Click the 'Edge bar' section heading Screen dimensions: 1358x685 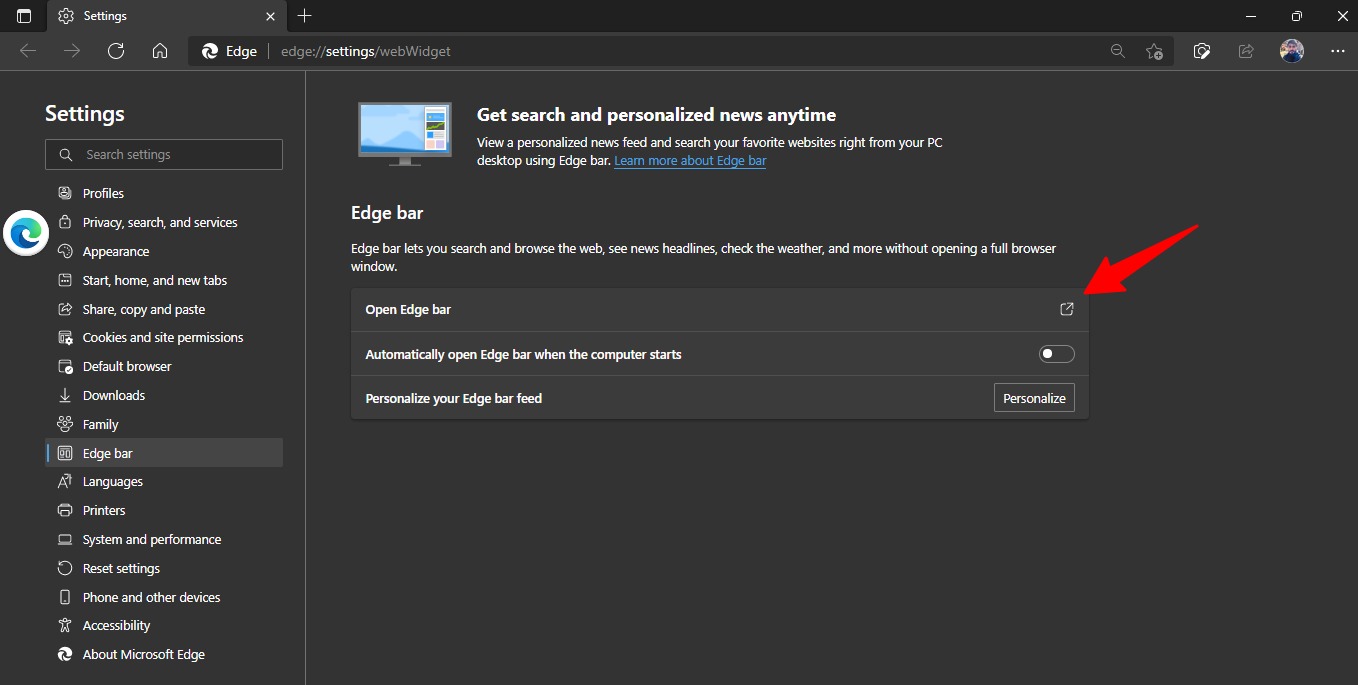click(387, 213)
